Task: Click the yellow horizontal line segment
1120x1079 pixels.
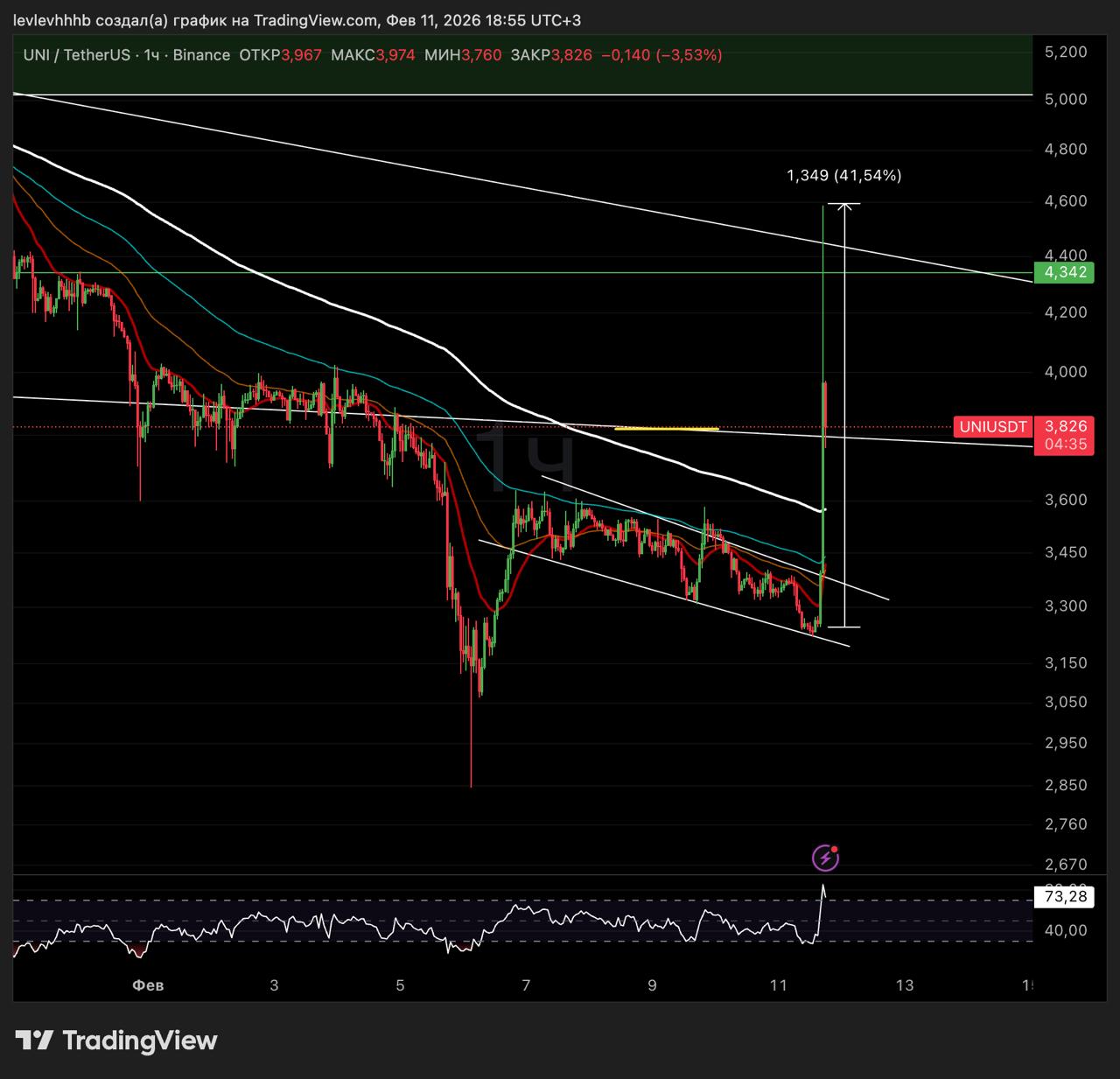Action: 667,429
